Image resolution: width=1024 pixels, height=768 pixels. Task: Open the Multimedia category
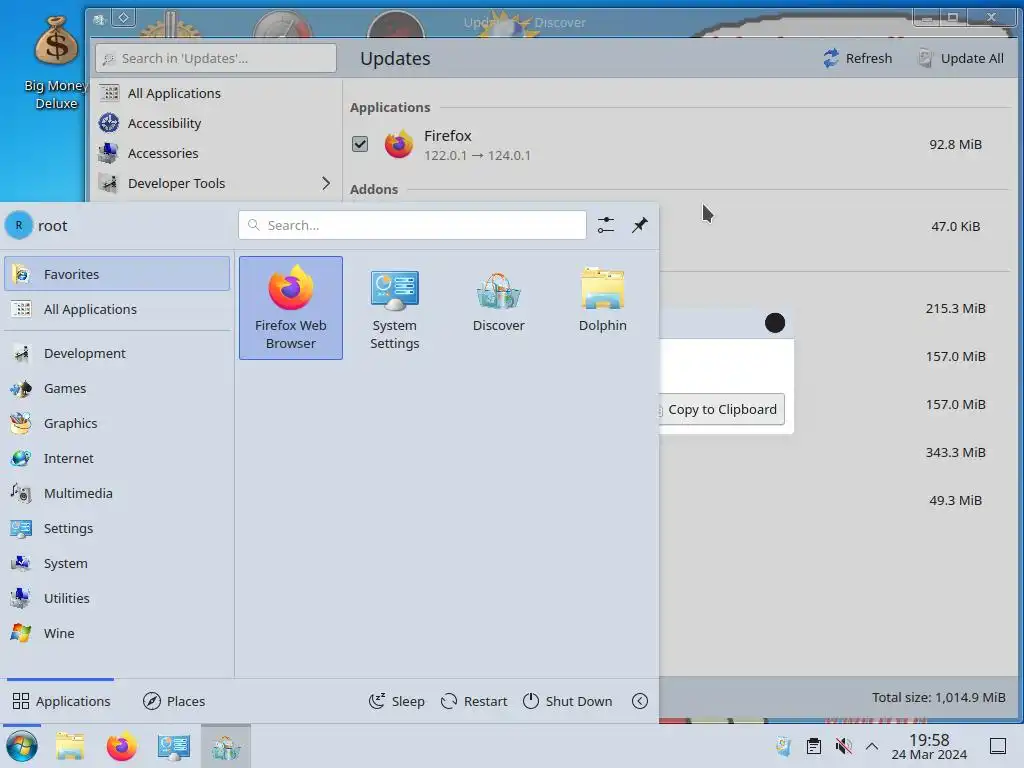[117, 493]
